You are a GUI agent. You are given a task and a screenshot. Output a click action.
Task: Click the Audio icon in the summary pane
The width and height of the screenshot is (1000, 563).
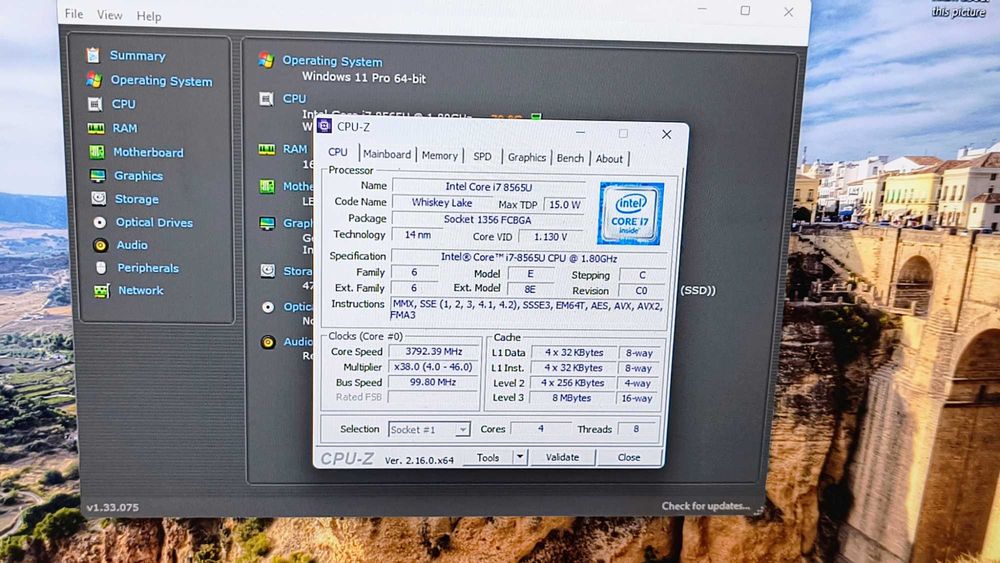tap(268, 342)
